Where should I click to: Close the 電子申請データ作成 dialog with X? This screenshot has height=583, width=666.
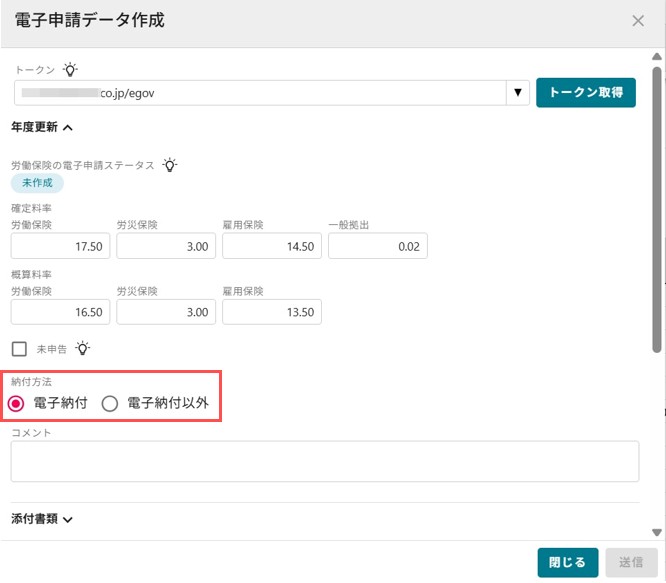coord(638,20)
